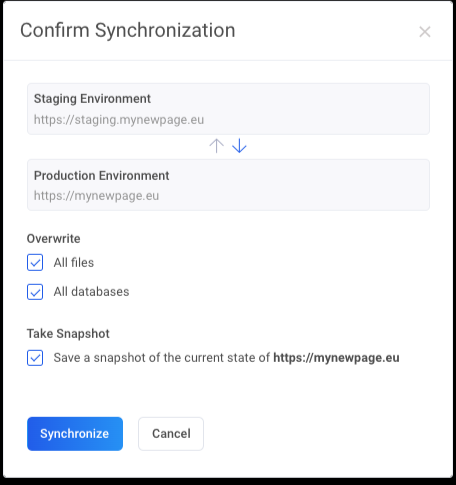Viewport: 456px width, 485px height.
Task: Click the Confirm Synchronization title
Action: [x=128, y=30]
